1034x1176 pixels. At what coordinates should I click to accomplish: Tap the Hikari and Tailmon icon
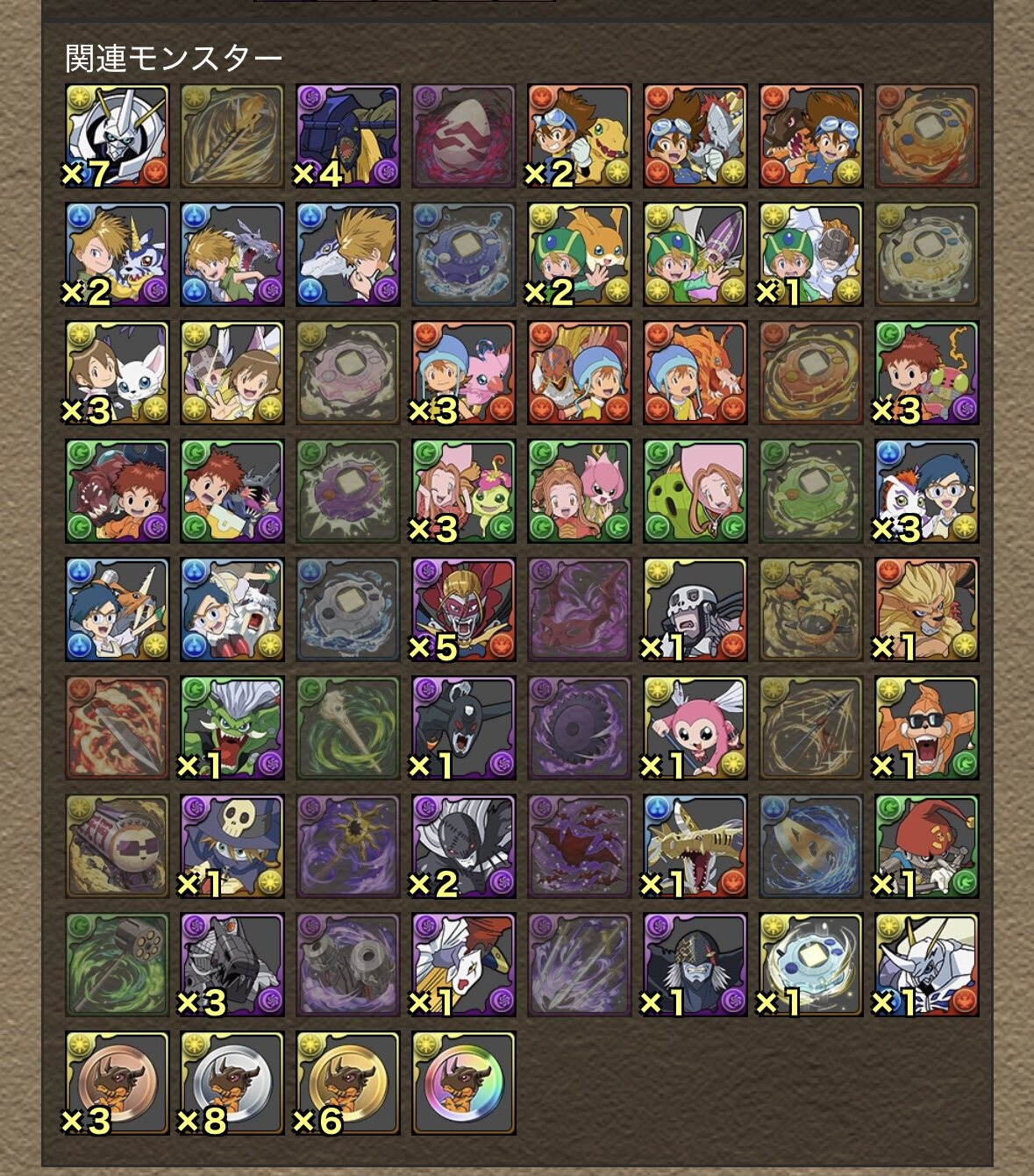[x=117, y=373]
